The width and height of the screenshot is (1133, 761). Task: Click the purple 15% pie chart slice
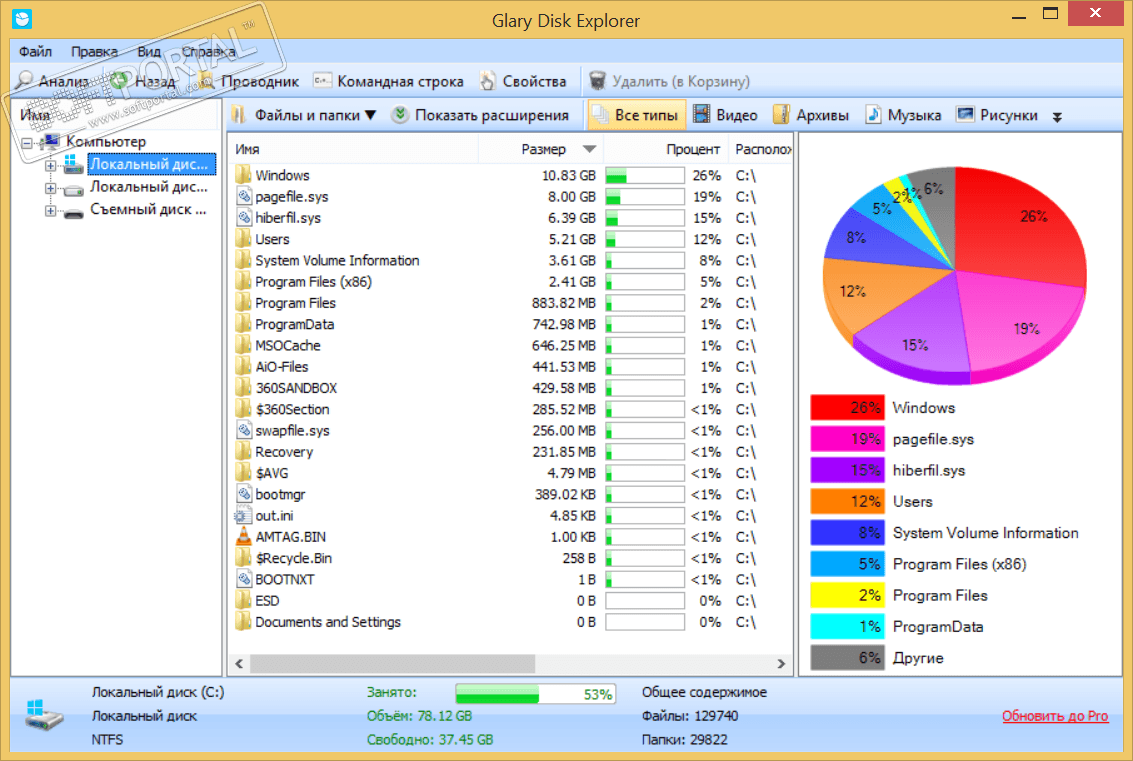916,332
